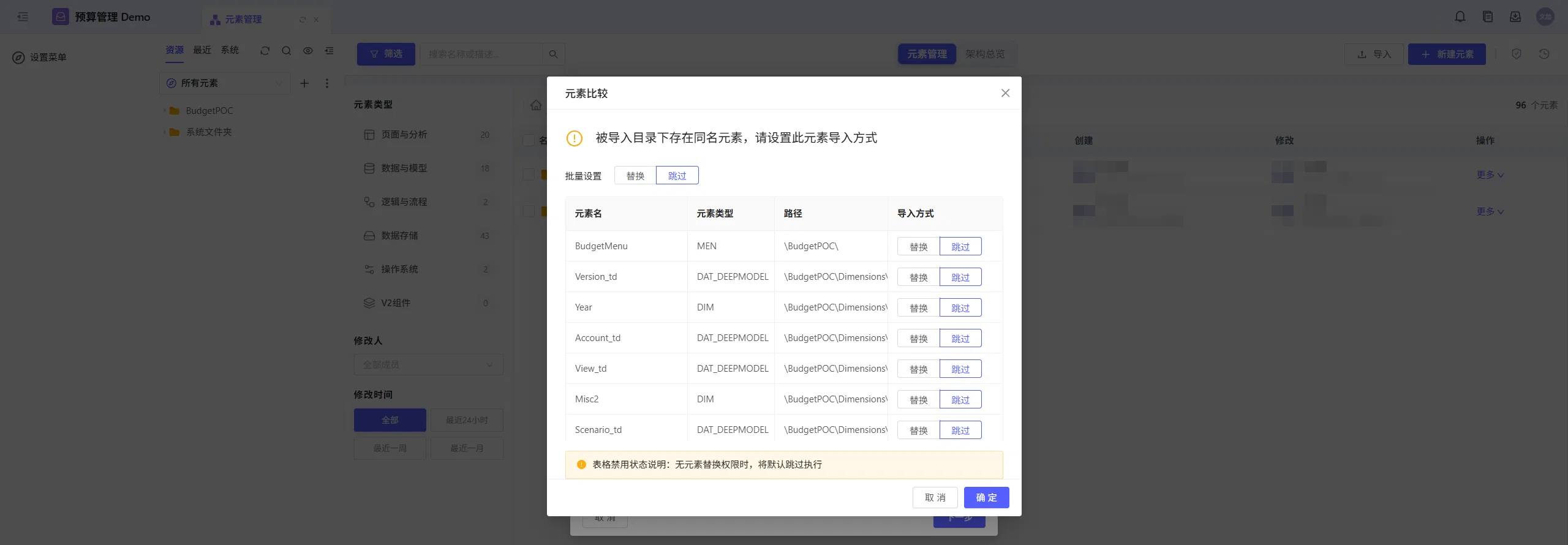The image size is (1568, 545).
Task: Switch to 架构总览 view
Action: [x=985, y=54]
